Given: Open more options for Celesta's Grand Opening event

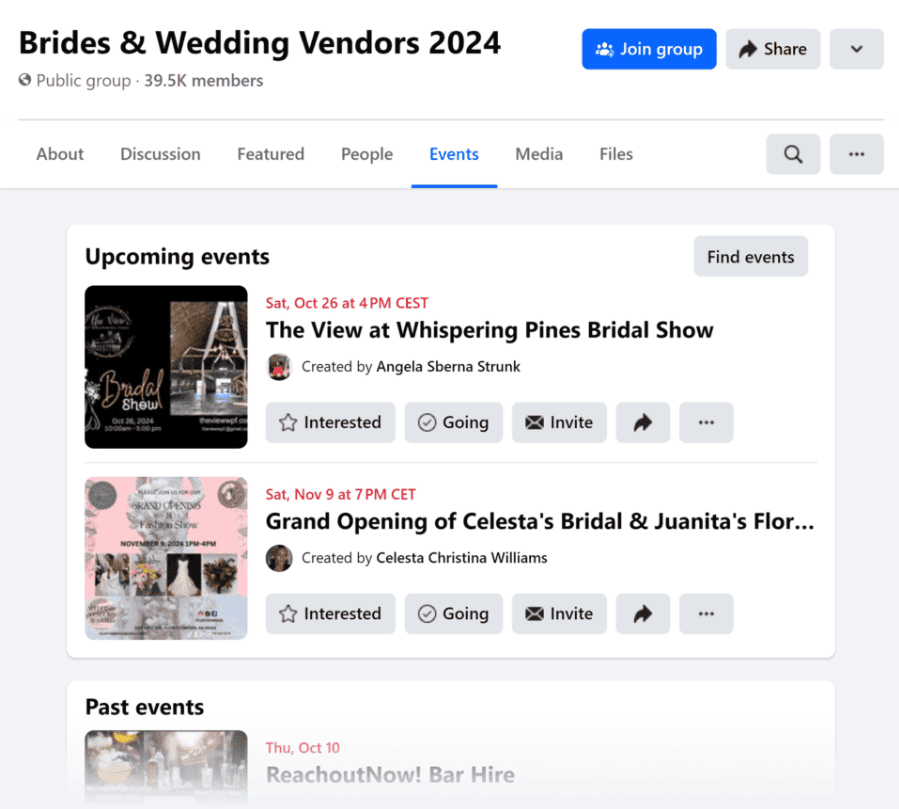Looking at the screenshot, I should tap(706, 614).
